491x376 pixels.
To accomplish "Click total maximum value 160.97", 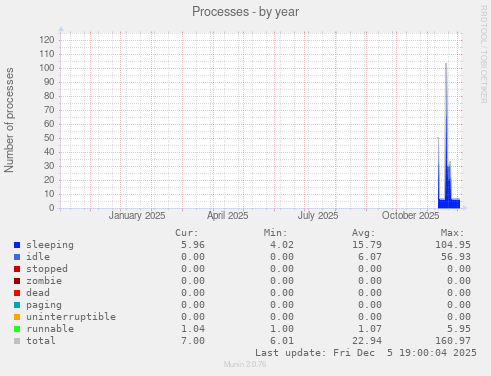I will pos(453,341).
